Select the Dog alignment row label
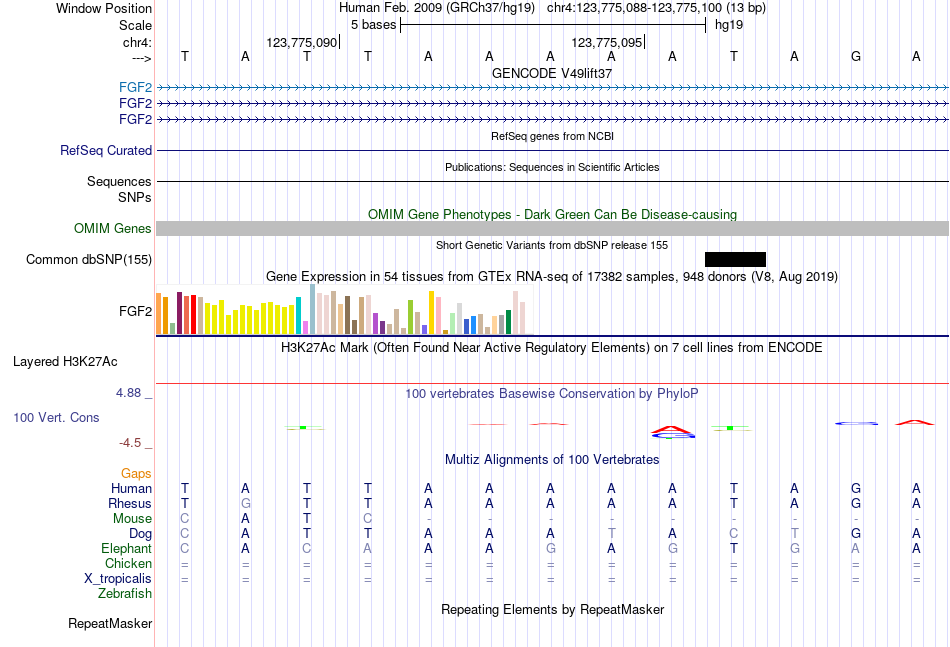 tap(141, 534)
